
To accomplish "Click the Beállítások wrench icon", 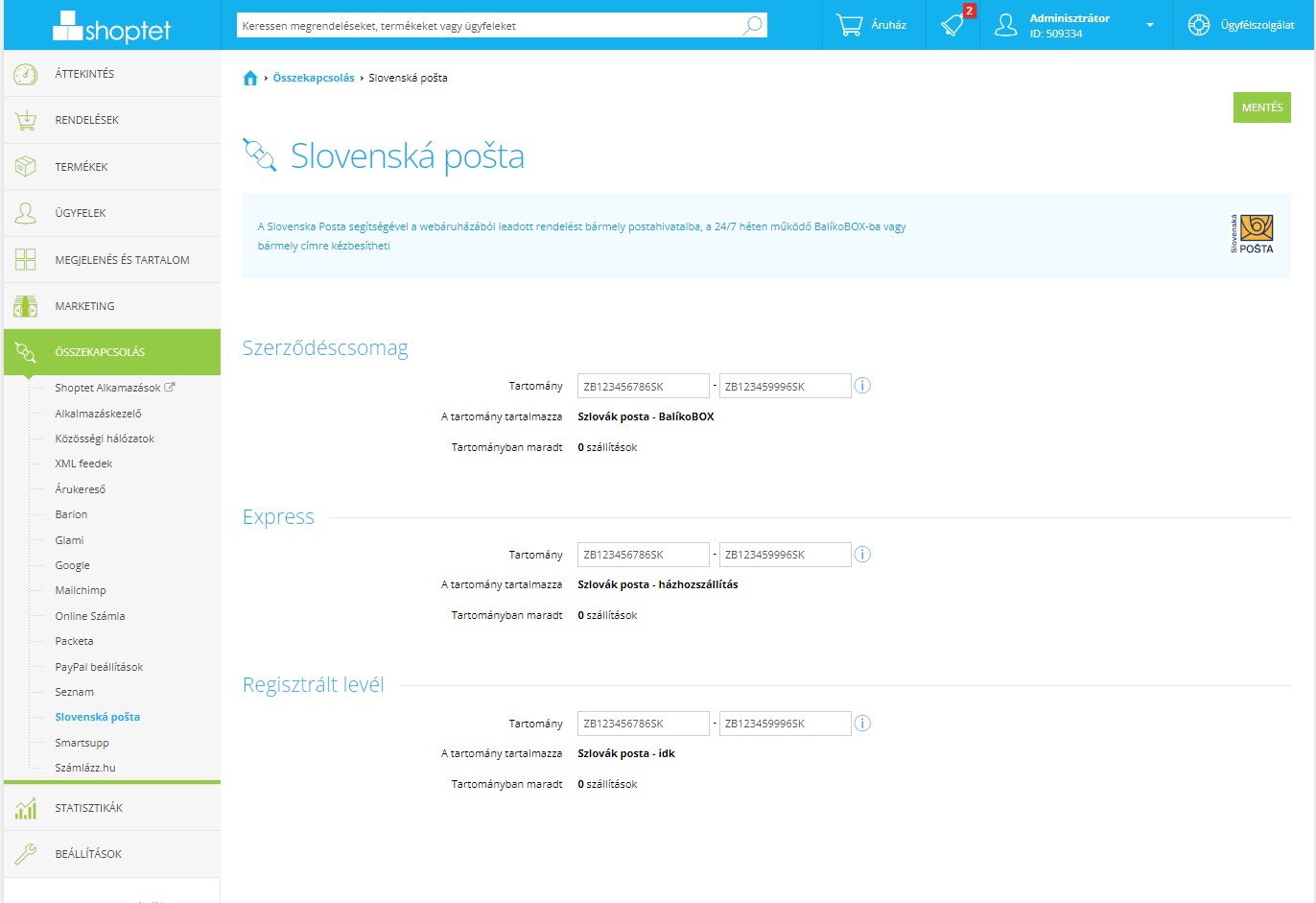I will point(26,854).
